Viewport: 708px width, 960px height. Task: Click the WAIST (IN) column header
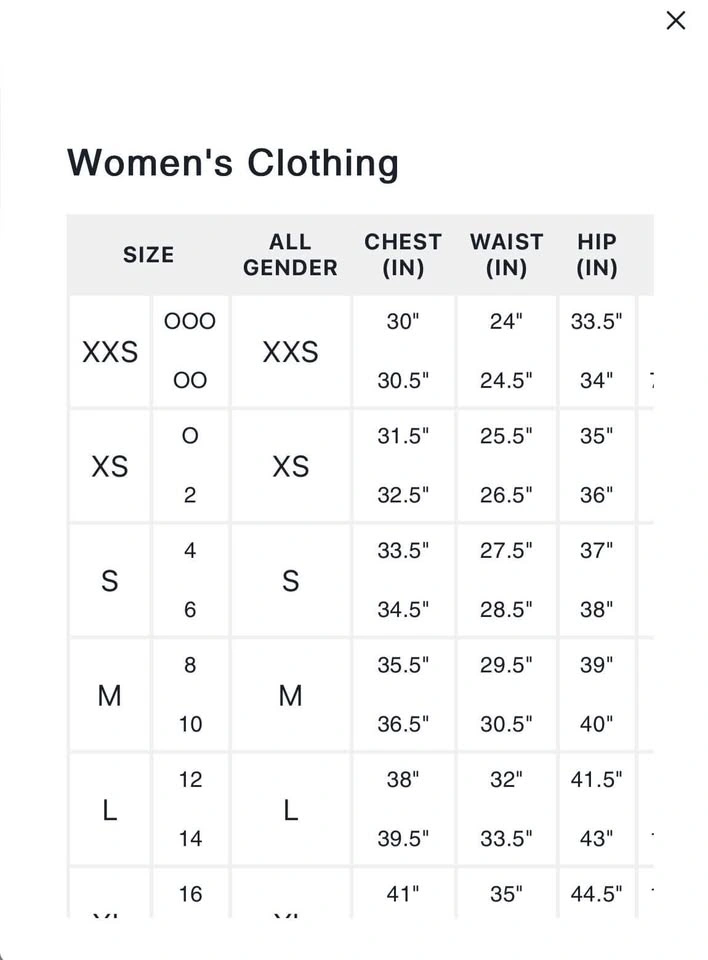pyautogui.click(x=507, y=255)
